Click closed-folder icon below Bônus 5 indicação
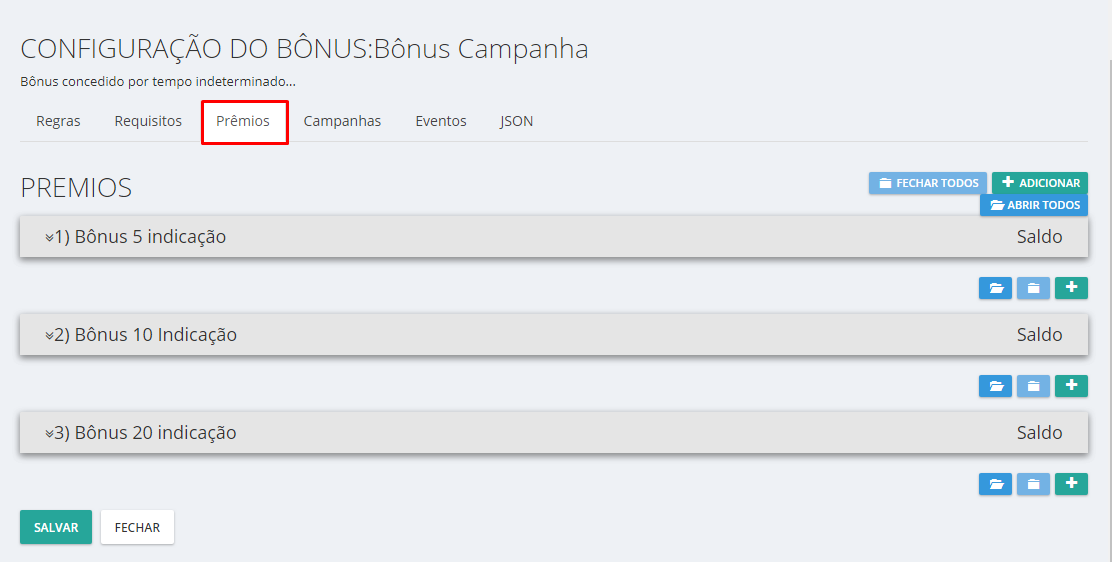This screenshot has width=1112, height=562. tap(1033, 288)
